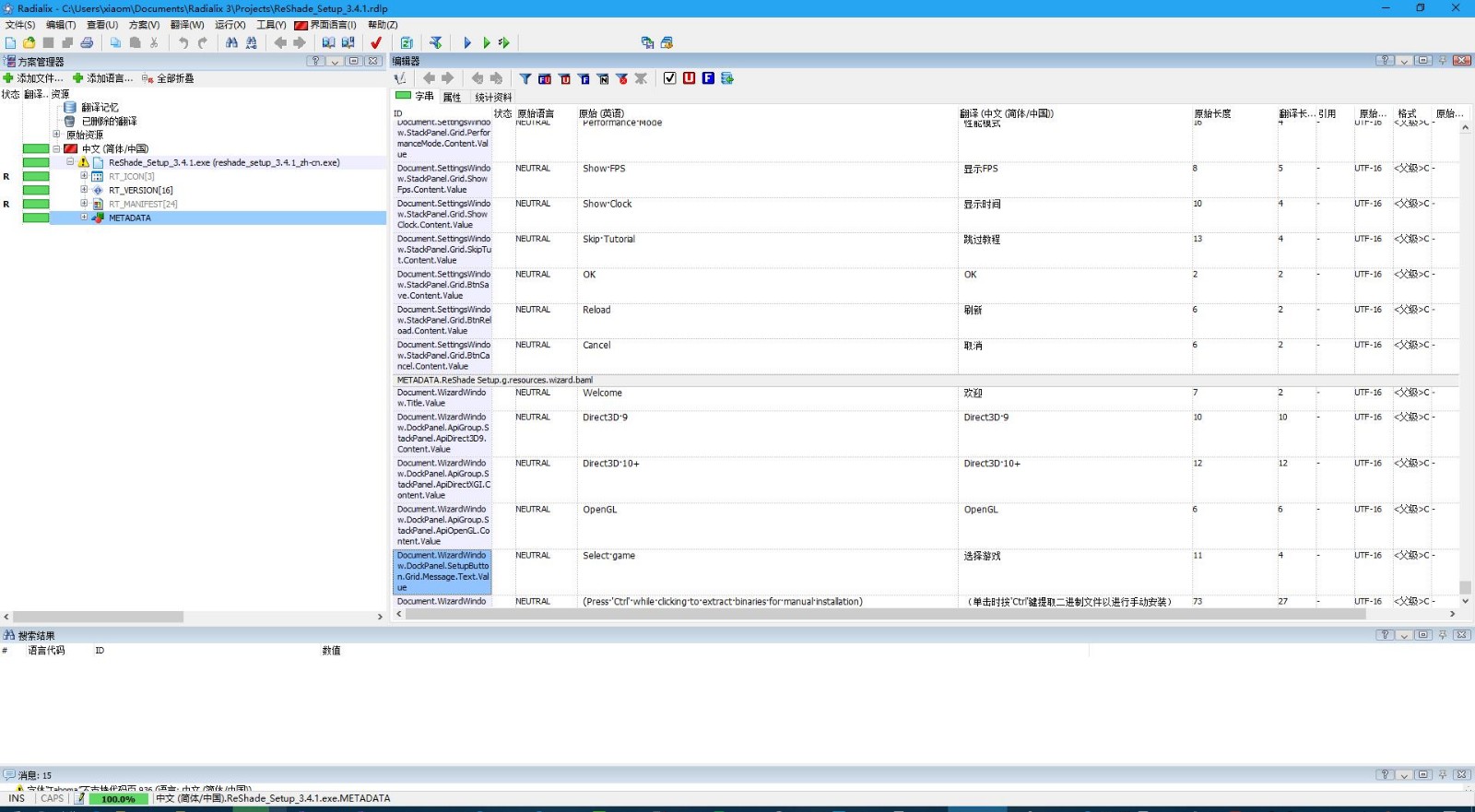Click the editor horizontal scrollbar
The image size is (1475, 812).
(x=922, y=614)
